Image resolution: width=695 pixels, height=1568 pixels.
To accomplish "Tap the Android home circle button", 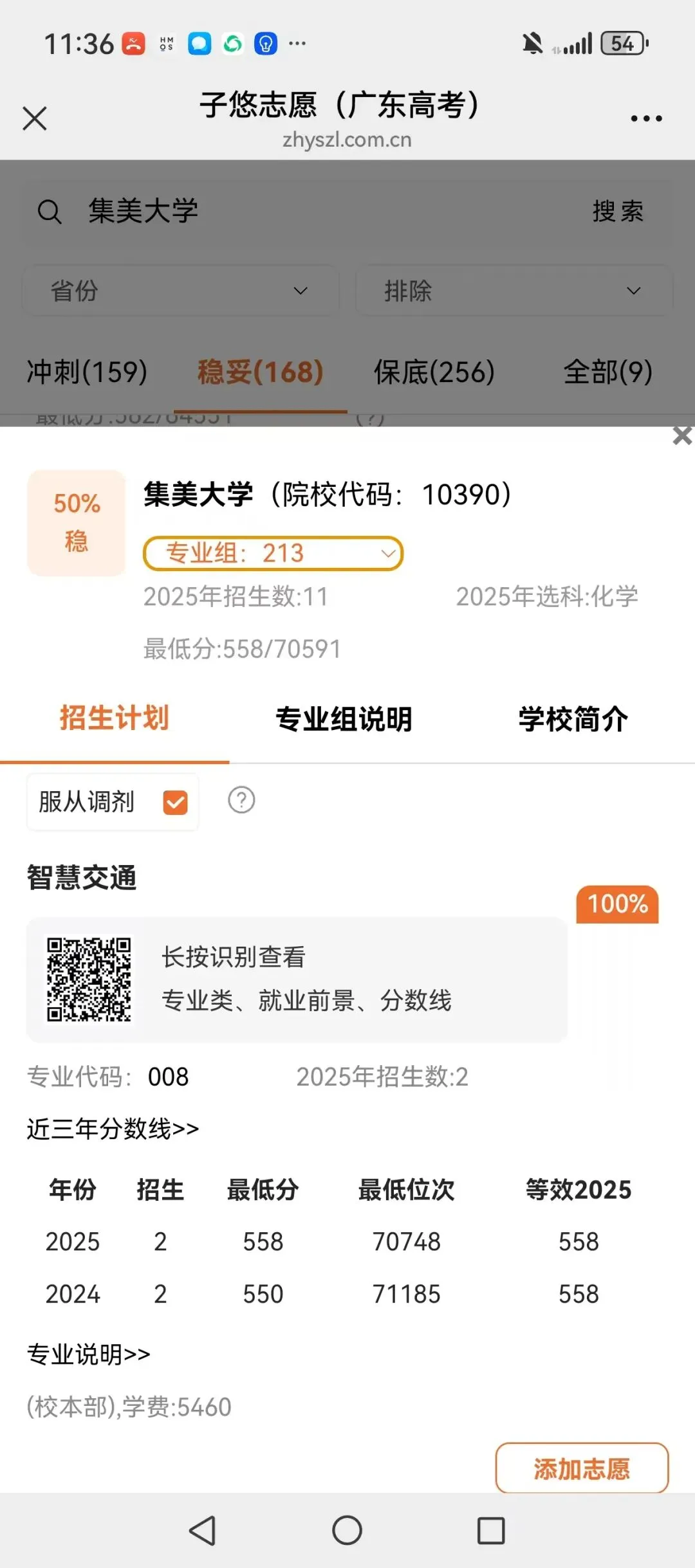I will click(x=347, y=1530).
